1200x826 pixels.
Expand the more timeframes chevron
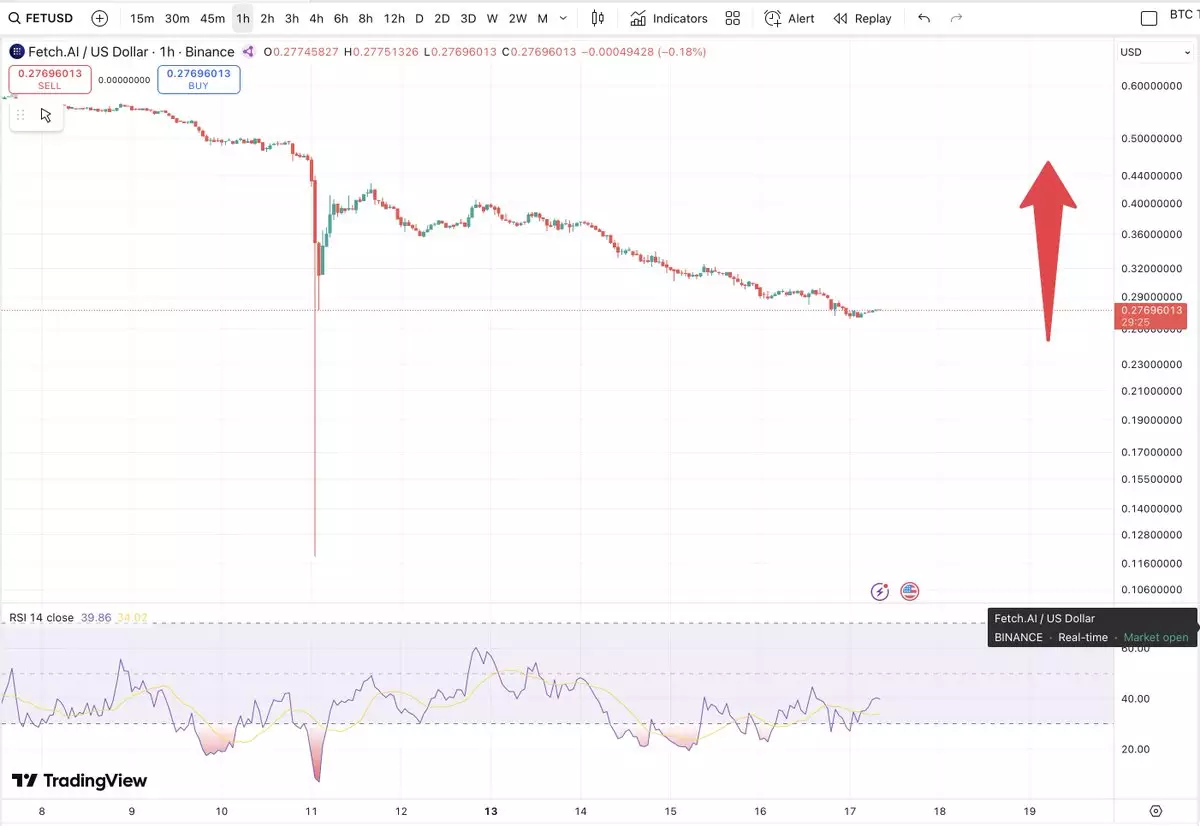[x=564, y=18]
